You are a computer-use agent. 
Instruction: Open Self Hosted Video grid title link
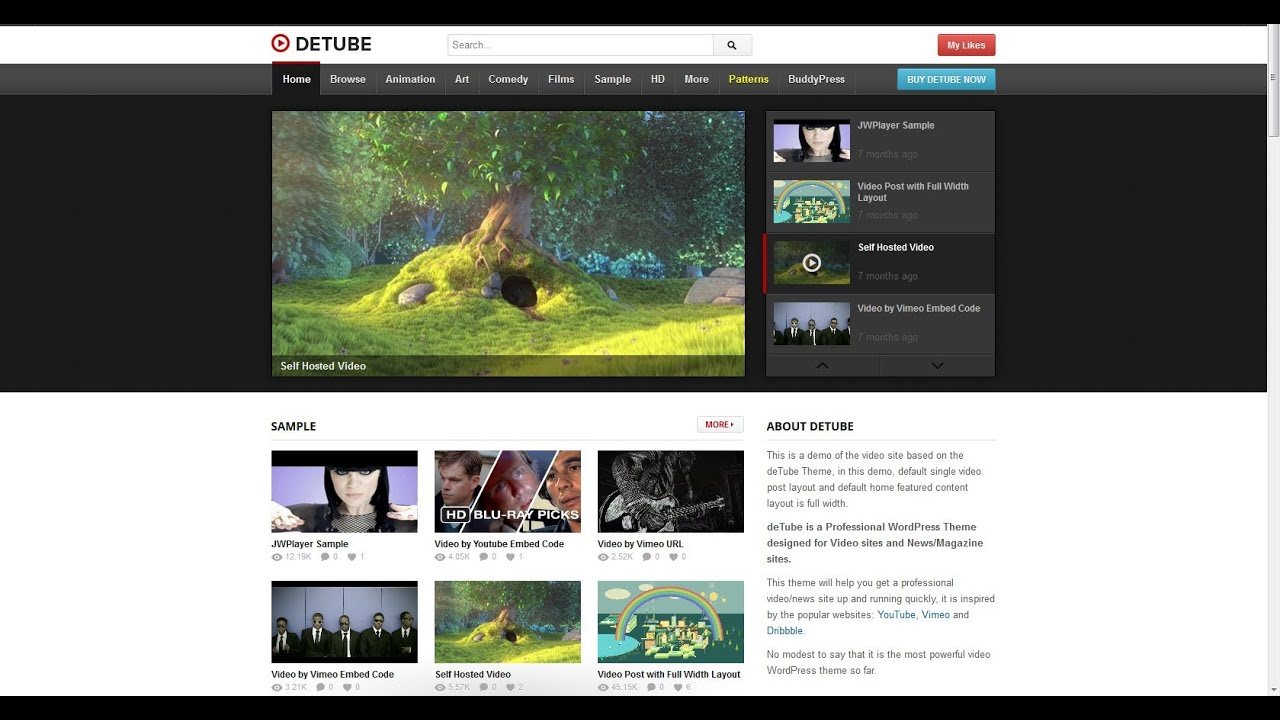472,674
